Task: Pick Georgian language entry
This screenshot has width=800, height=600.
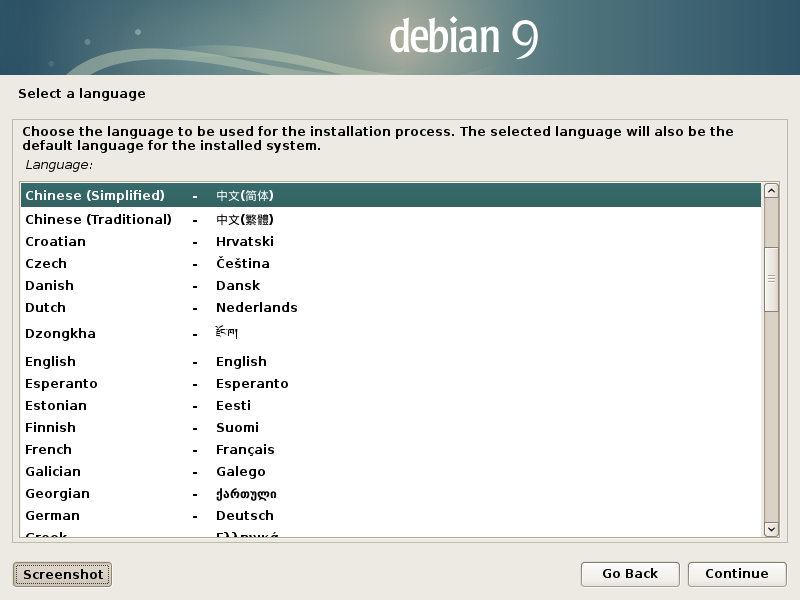Action: pyautogui.click(x=391, y=493)
